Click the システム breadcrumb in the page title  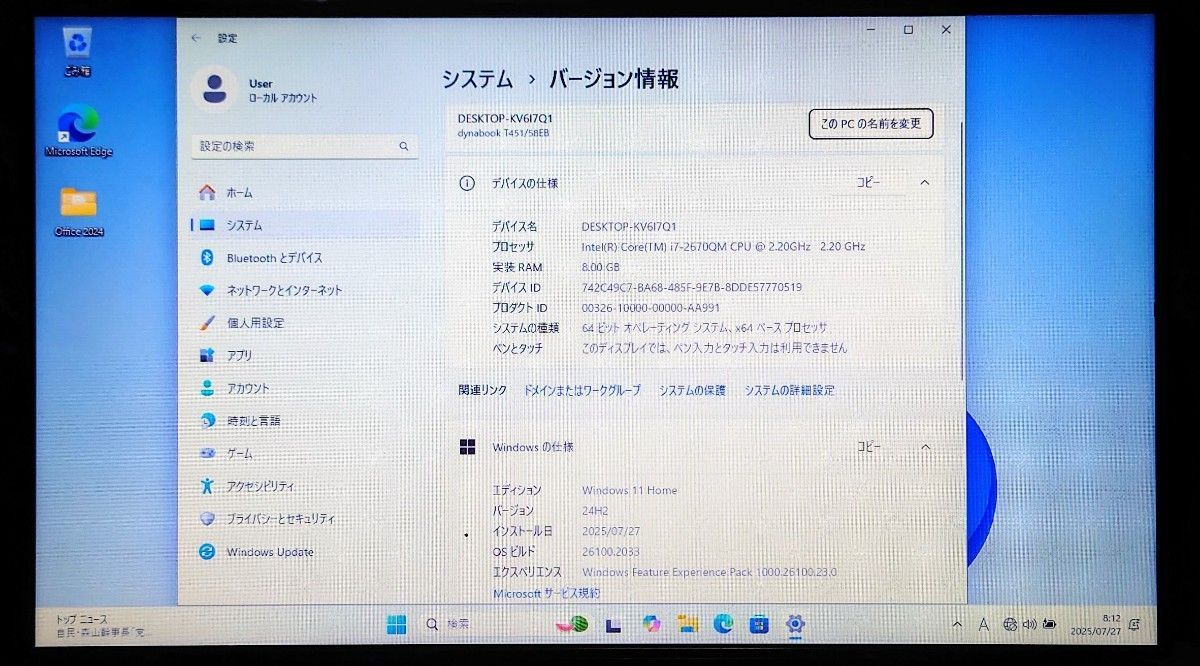point(477,79)
